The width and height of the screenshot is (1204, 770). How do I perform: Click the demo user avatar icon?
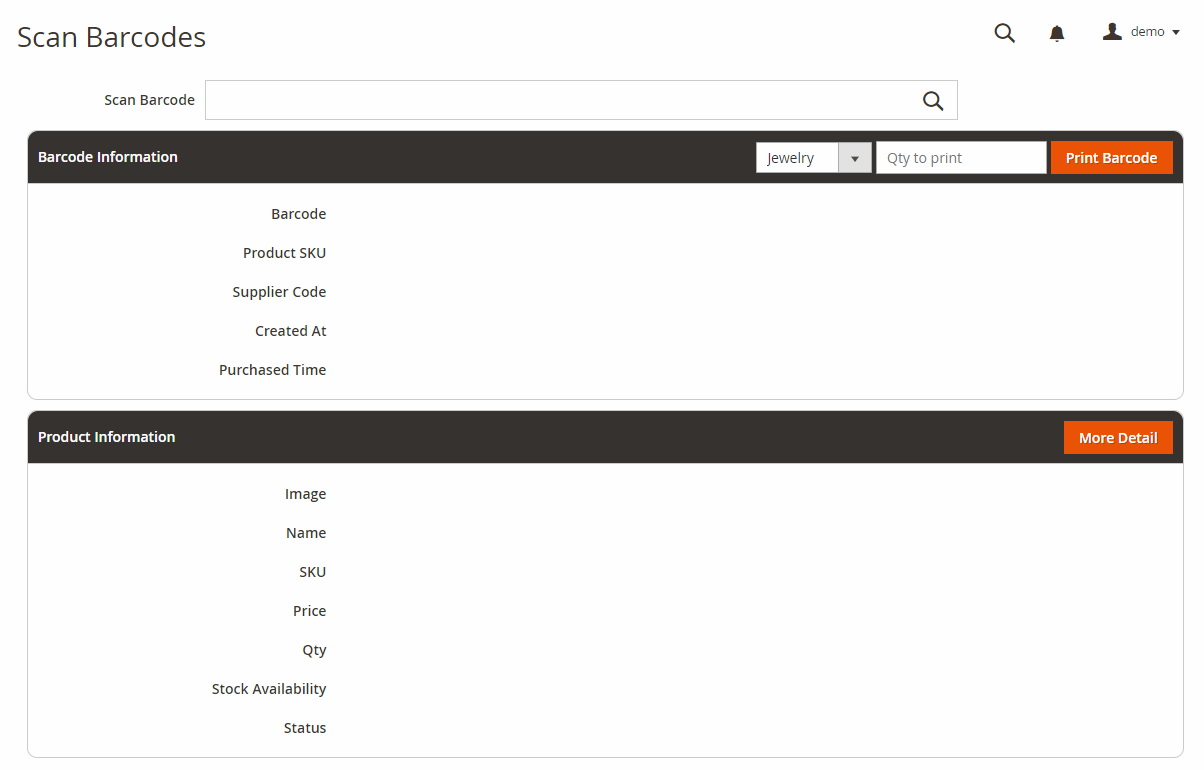tap(1112, 32)
